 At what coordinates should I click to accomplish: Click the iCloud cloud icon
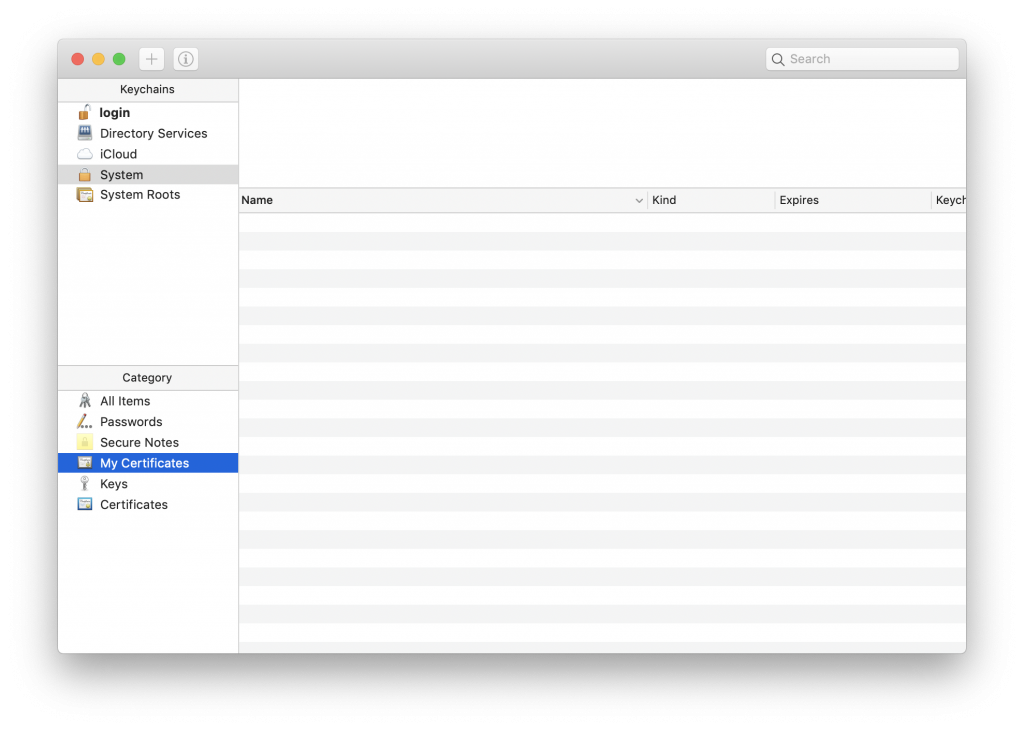click(85, 154)
